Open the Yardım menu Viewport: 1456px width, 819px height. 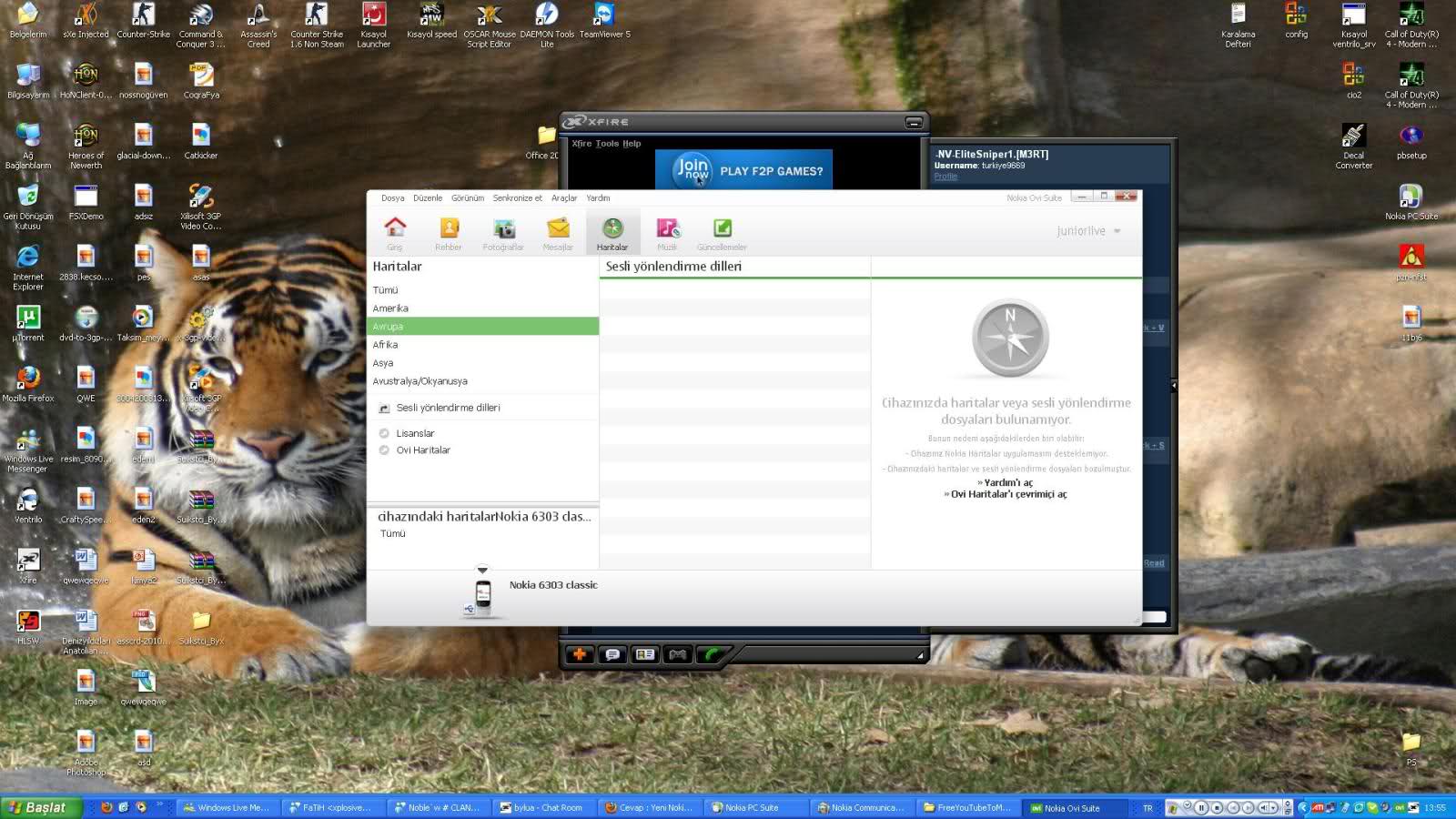pyautogui.click(x=598, y=198)
